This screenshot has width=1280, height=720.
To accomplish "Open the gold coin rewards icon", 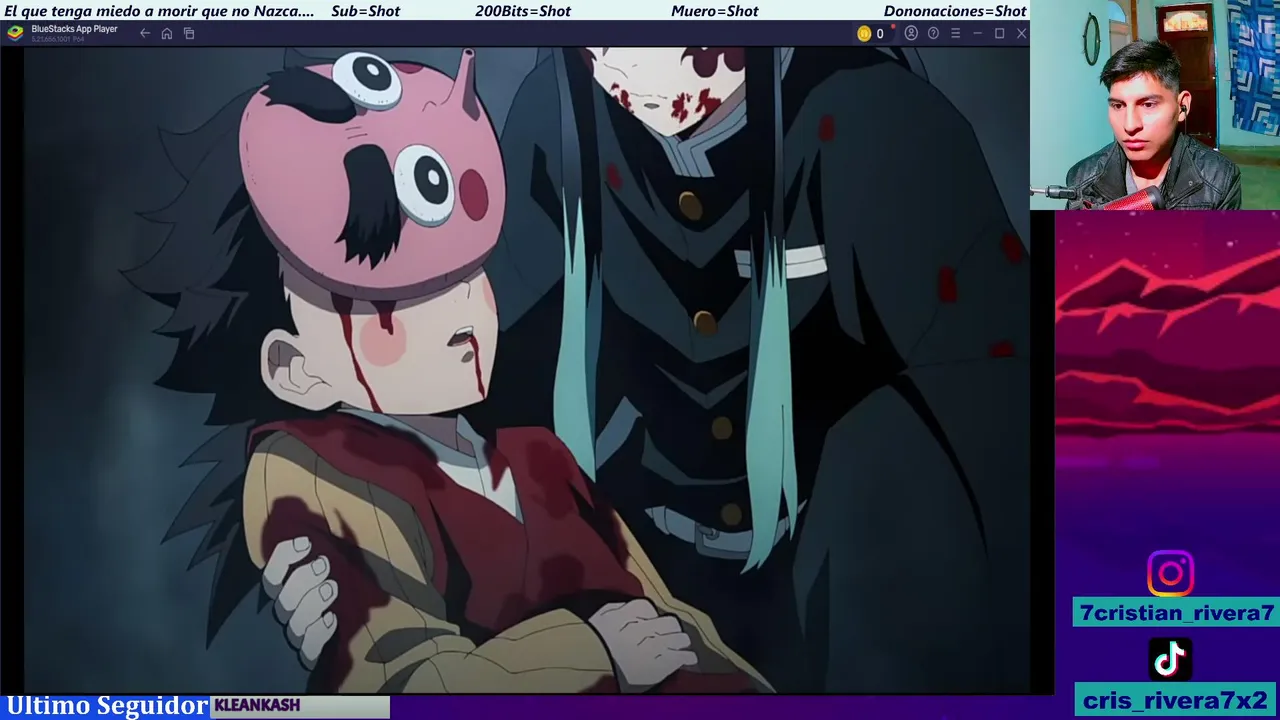I will pyautogui.click(x=864, y=33).
